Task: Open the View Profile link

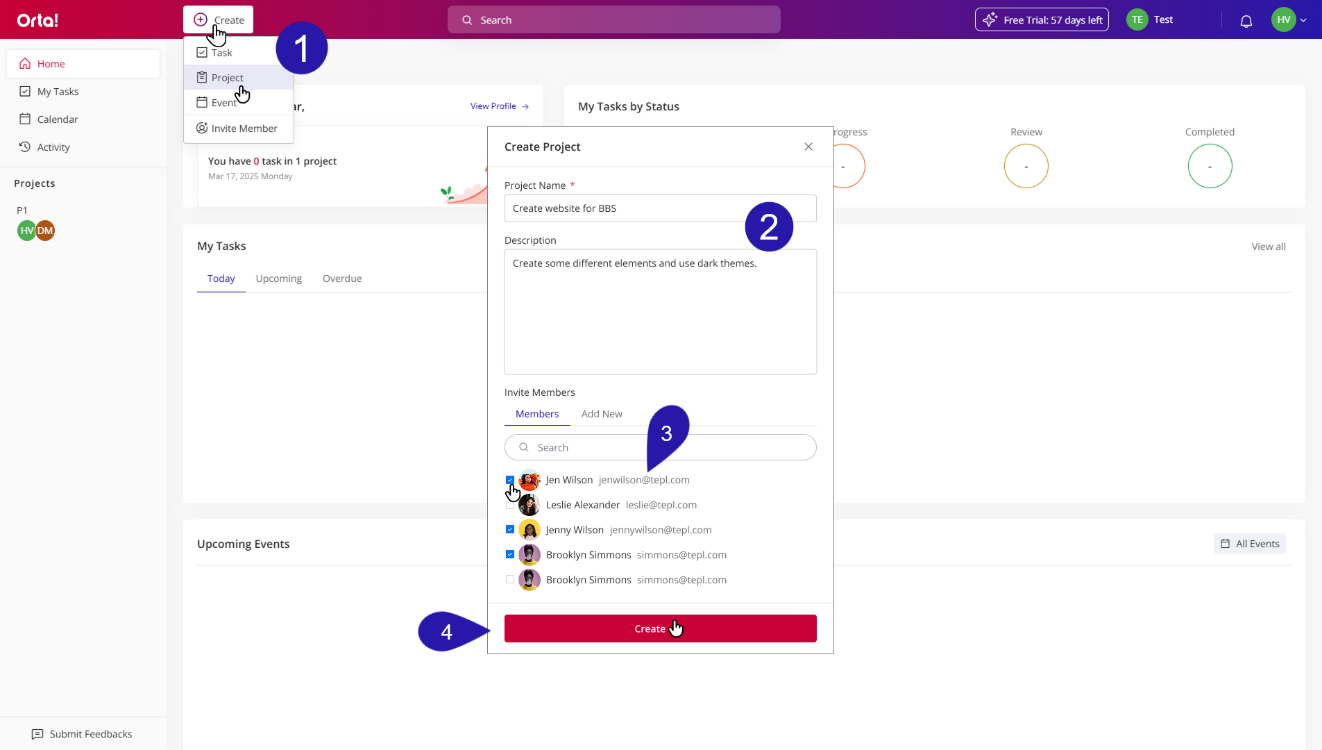Action: pyautogui.click(x=499, y=106)
